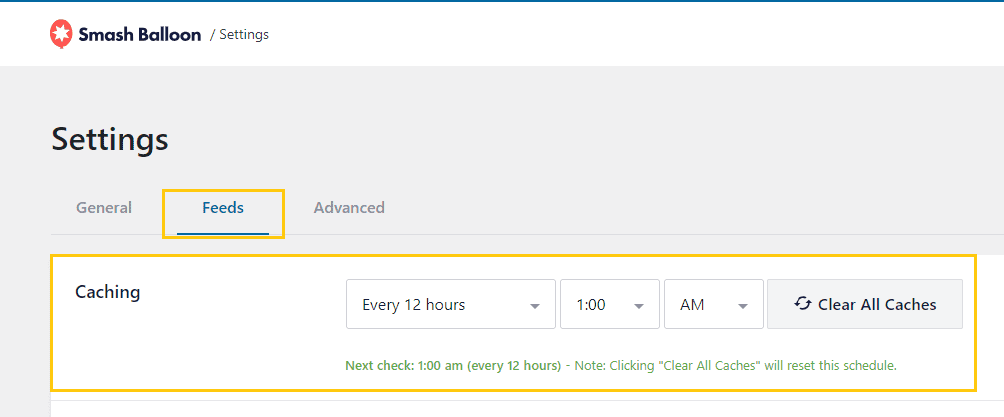Click the Smash Balloon brand name
Image resolution: width=1004 pixels, height=417 pixels.
[140, 34]
